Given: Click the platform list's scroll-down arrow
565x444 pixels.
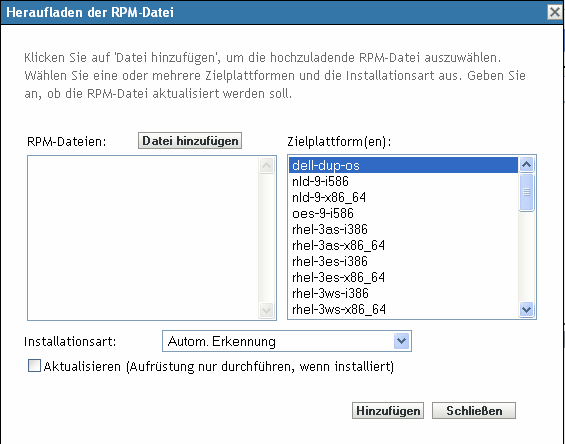Looking at the screenshot, I should click(526, 309).
